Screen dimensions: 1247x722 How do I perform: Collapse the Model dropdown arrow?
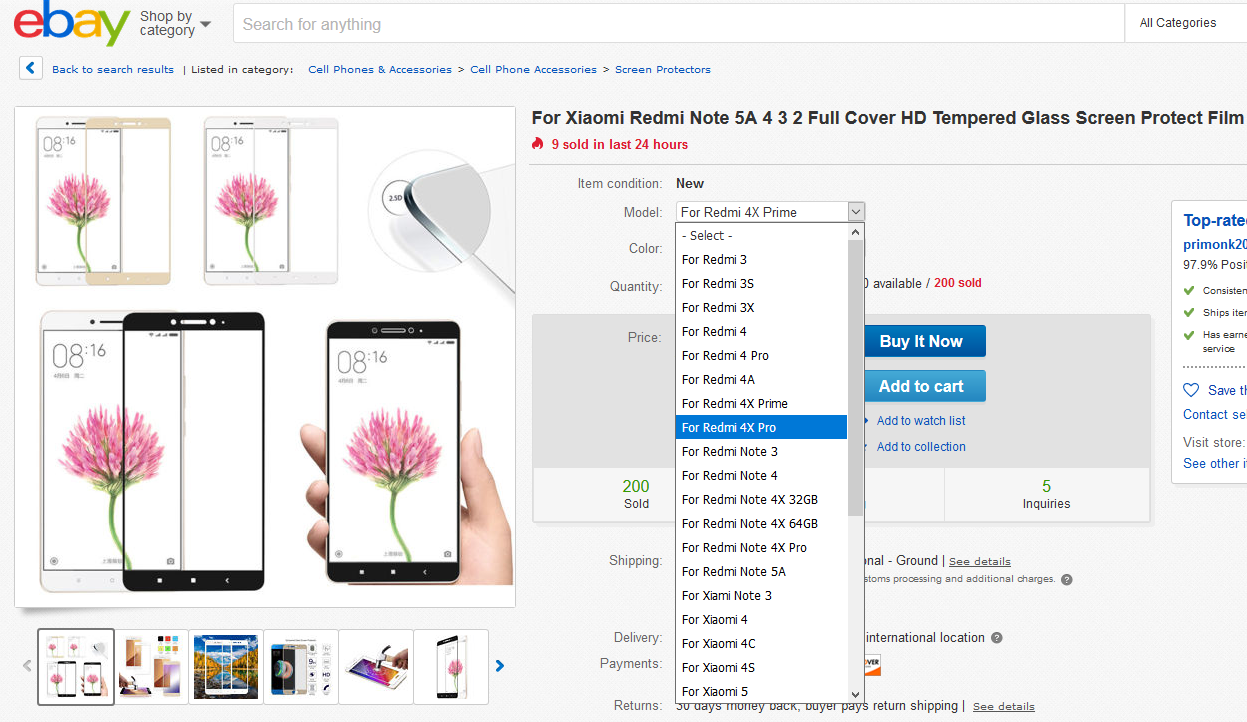point(855,211)
